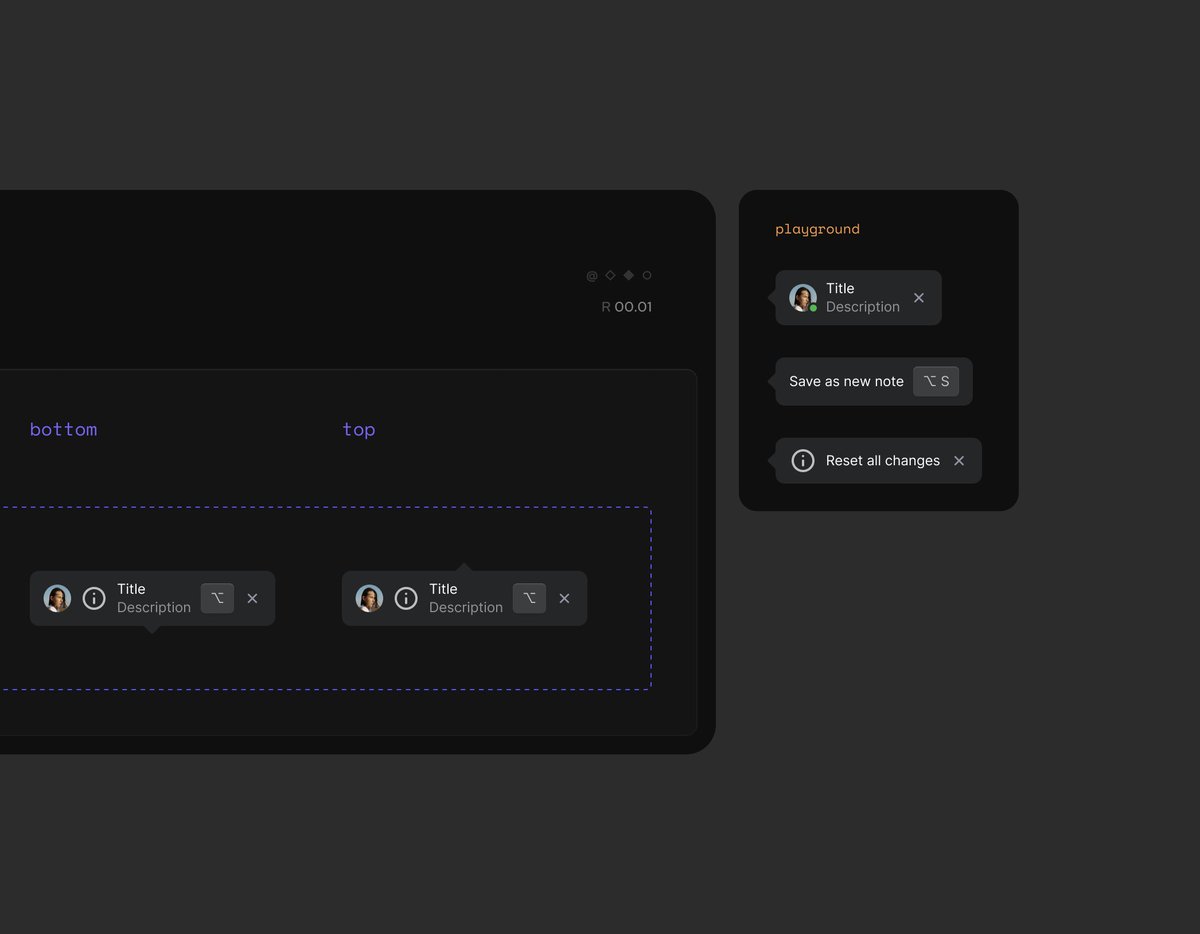
Task: Click the playground avatar with green status dot
Action: click(x=803, y=297)
